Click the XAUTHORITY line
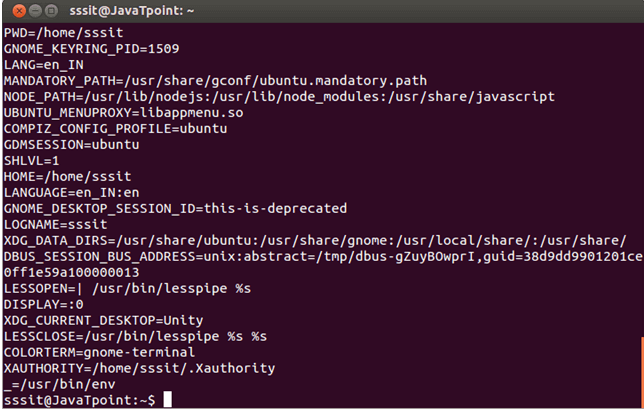644x409 pixels. click(139, 368)
